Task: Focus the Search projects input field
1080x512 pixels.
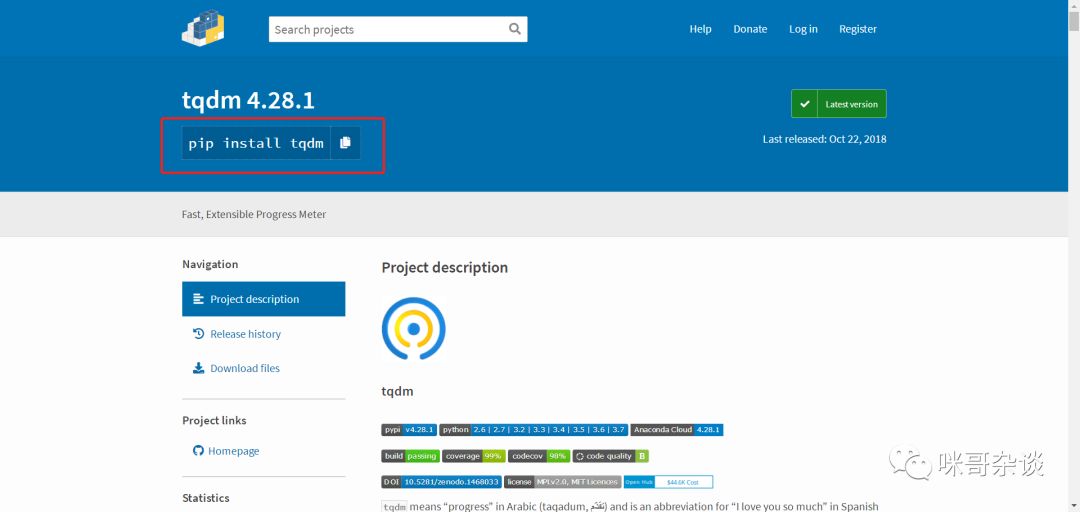Action: [x=398, y=29]
